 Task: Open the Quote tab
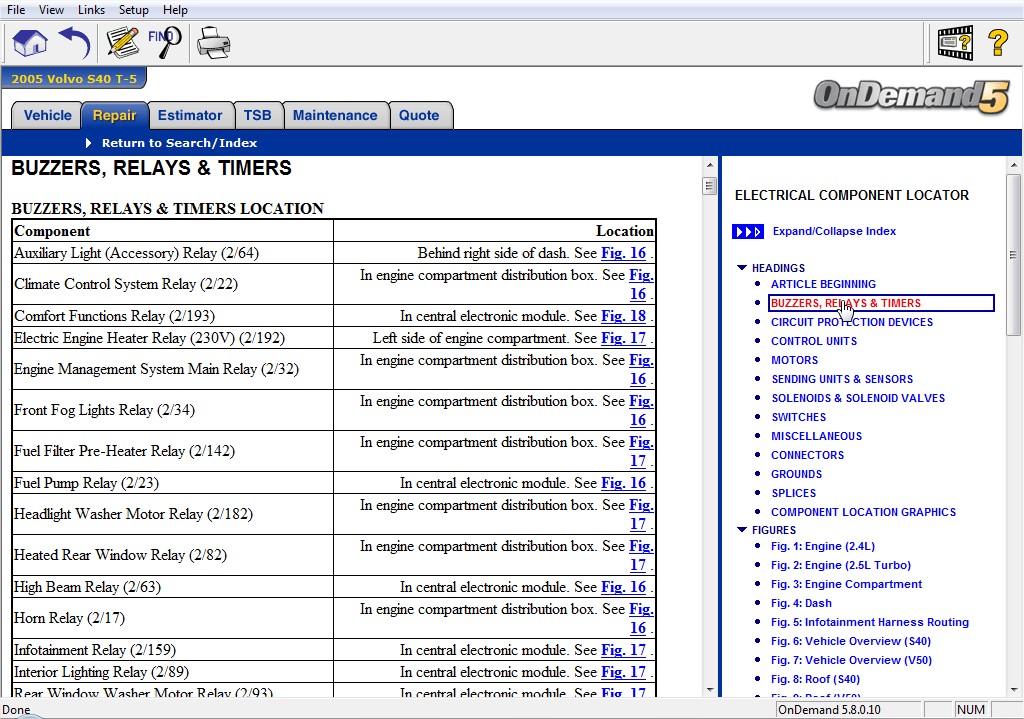click(419, 116)
